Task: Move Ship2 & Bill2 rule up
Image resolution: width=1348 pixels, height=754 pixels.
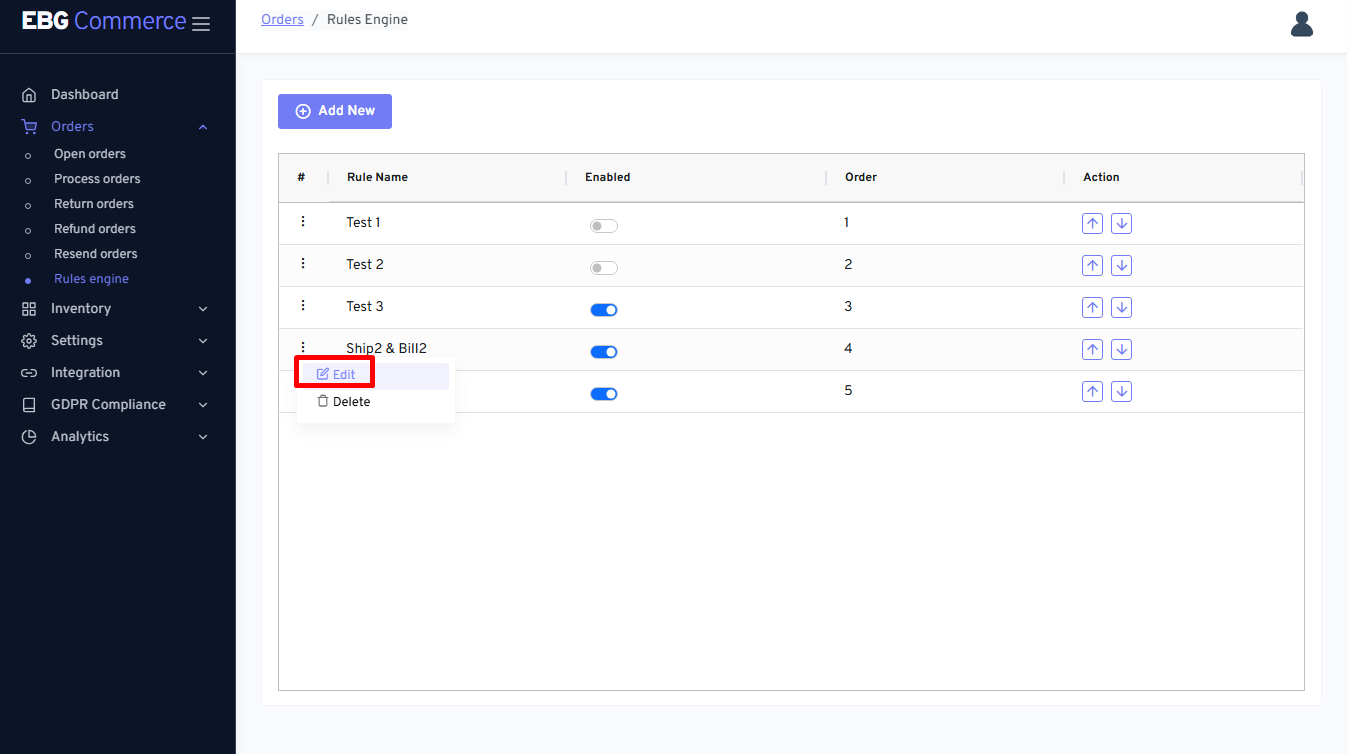Action: click(1092, 350)
